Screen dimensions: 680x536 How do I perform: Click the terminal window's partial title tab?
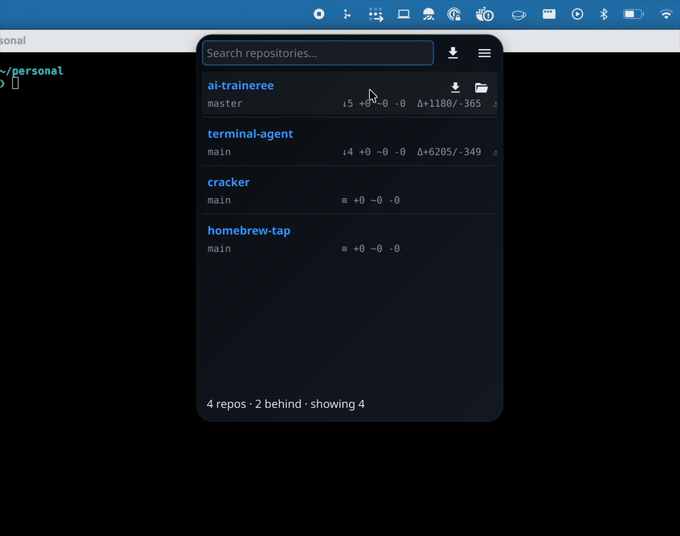tap(13, 41)
